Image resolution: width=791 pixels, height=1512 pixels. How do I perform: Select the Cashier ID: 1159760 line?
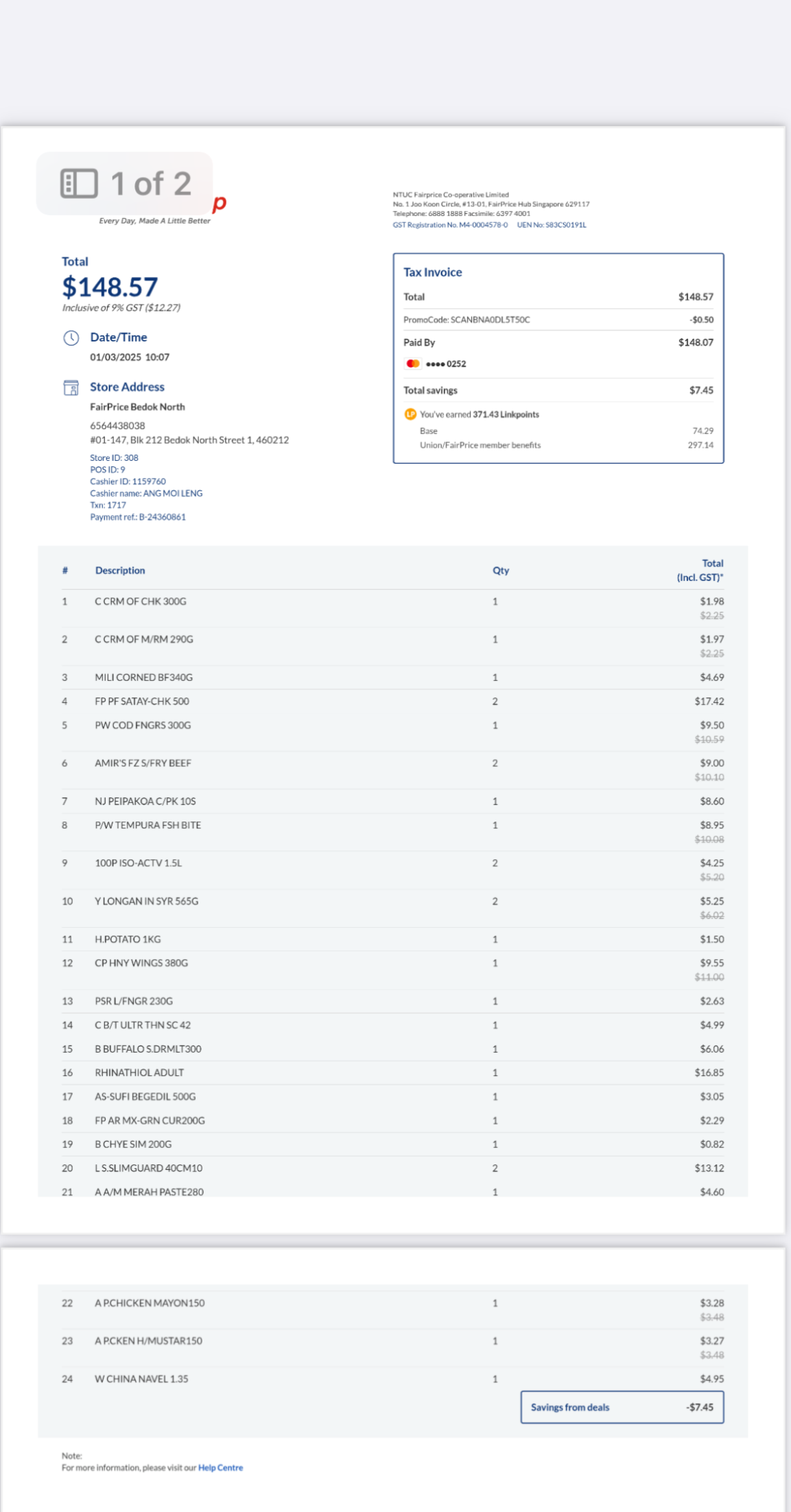(x=128, y=481)
